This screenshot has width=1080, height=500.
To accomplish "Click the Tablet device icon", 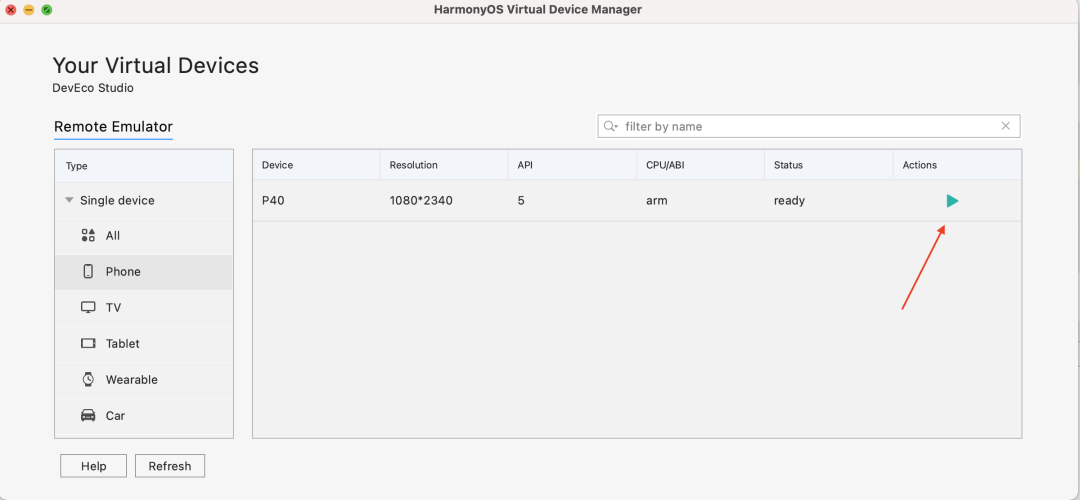I will [x=88, y=344].
